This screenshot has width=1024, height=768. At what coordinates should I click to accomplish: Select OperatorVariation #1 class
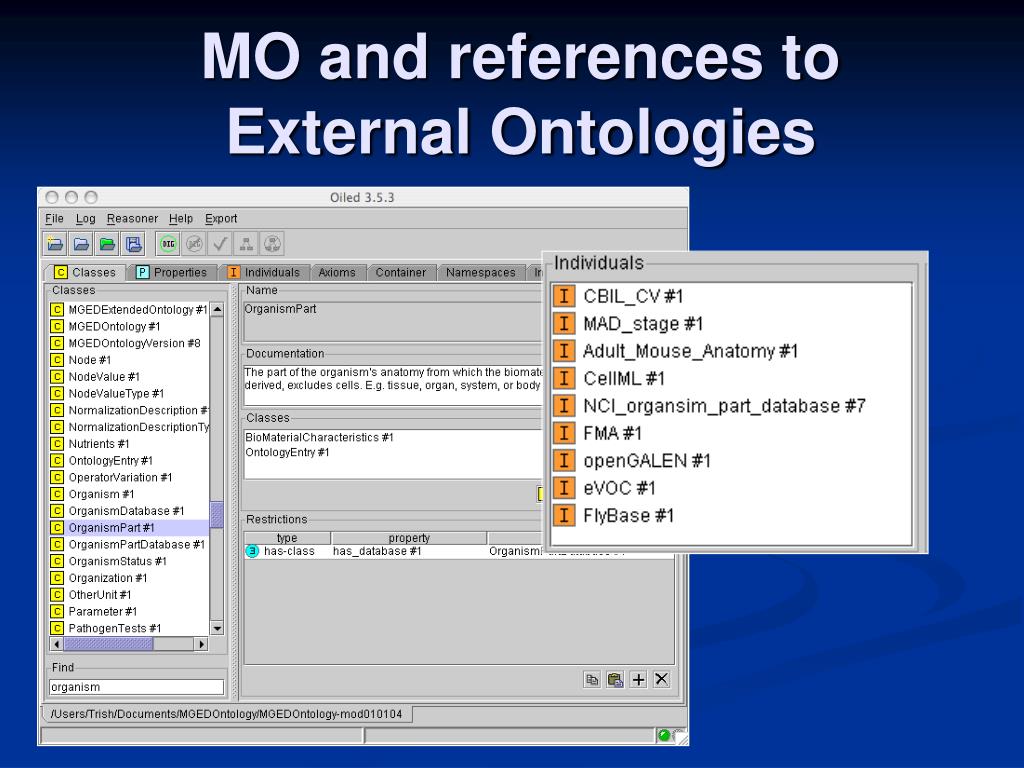pyautogui.click(x=120, y=477)
